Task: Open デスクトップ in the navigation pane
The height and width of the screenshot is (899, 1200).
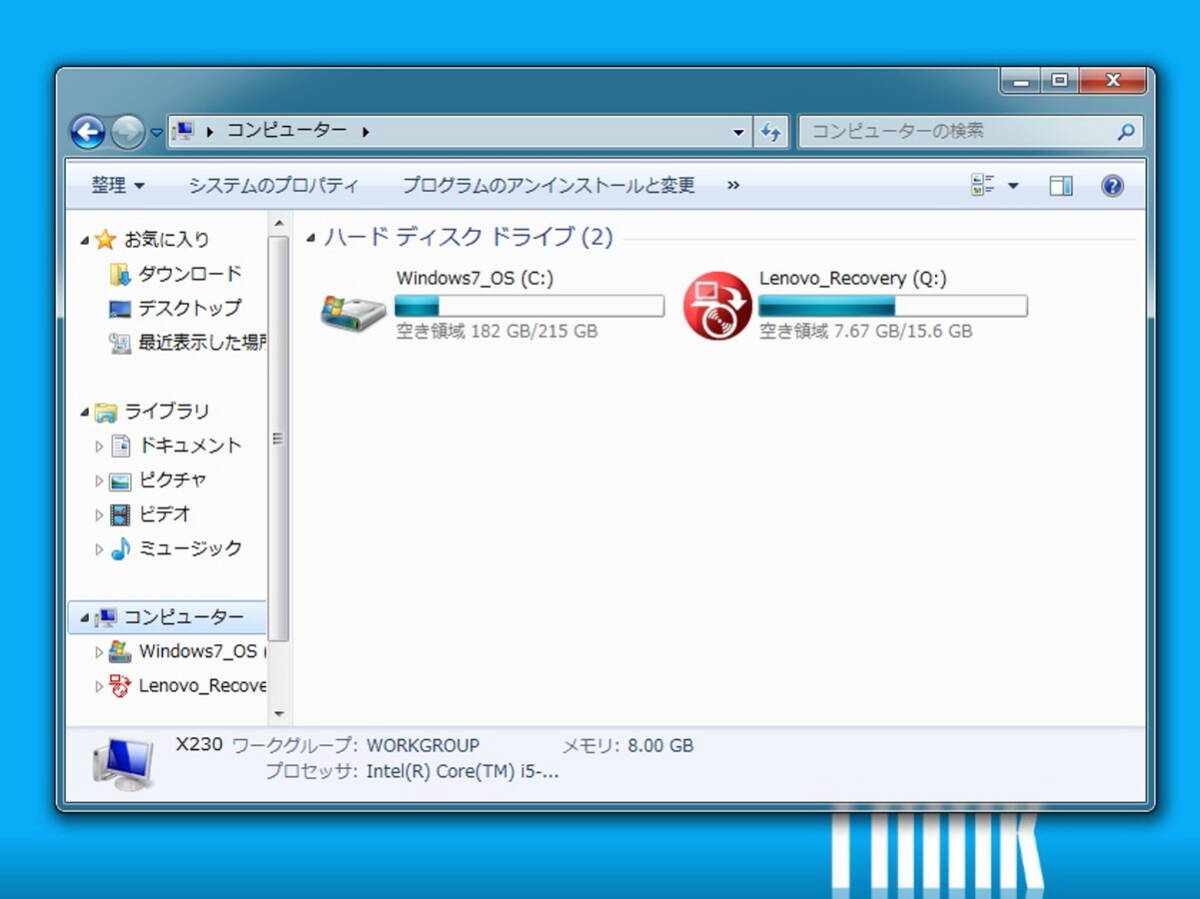Action: point(190,308)
